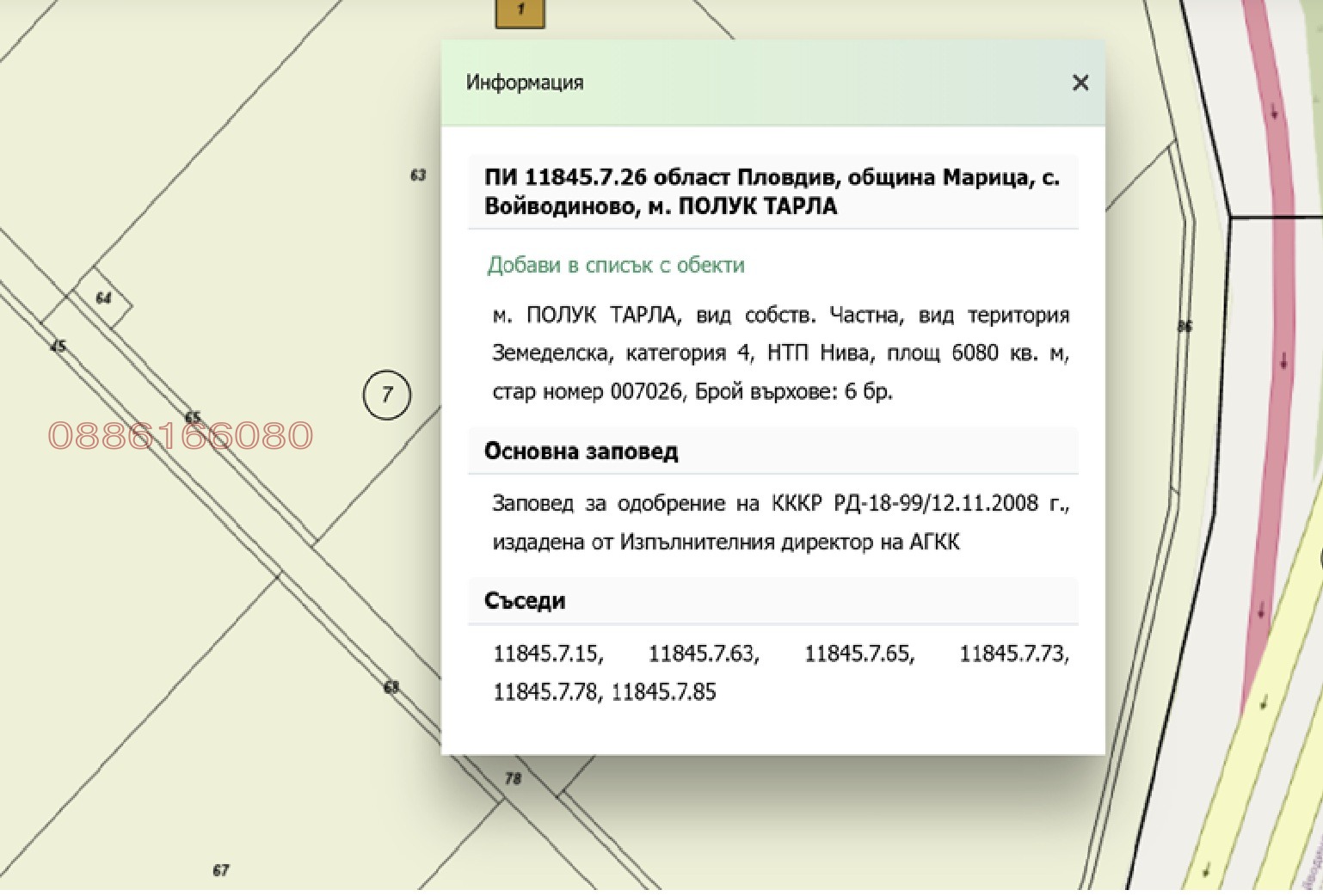Select neighbor parcel 11845.7.85

coord(663,691)
